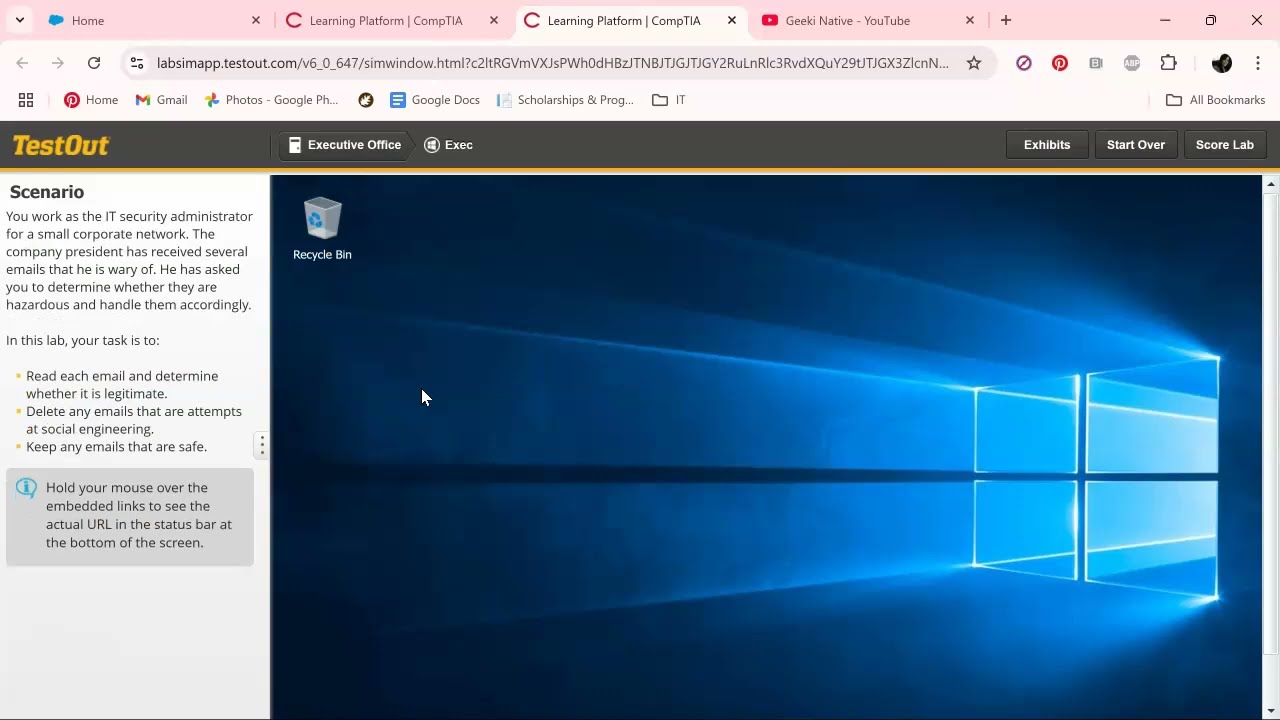
Task: Restore down the browser window
Action: click(1211, 20)
